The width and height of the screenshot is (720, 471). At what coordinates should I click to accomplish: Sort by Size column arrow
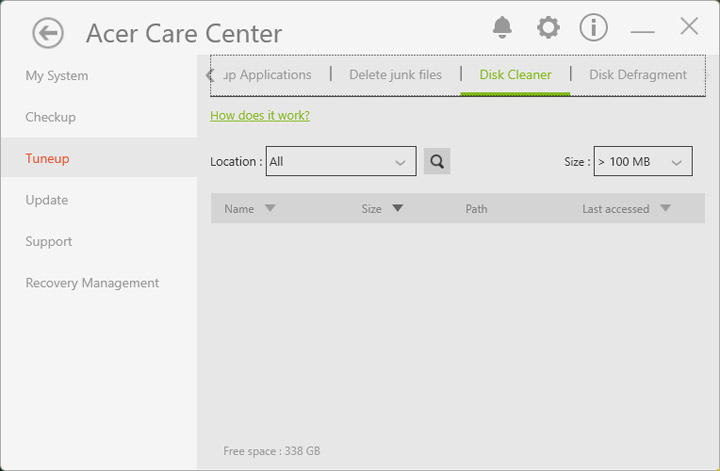point(398,208)
